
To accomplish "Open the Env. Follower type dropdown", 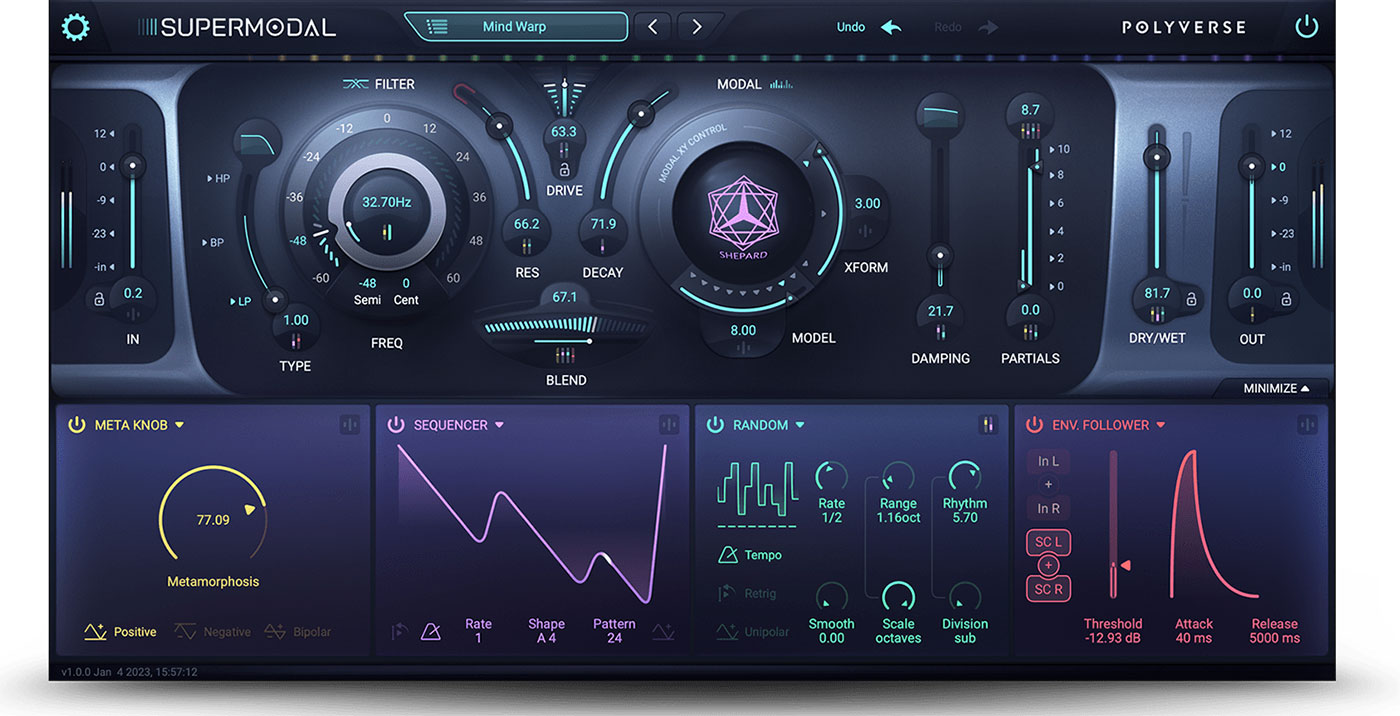I will tap(1161, 425).
